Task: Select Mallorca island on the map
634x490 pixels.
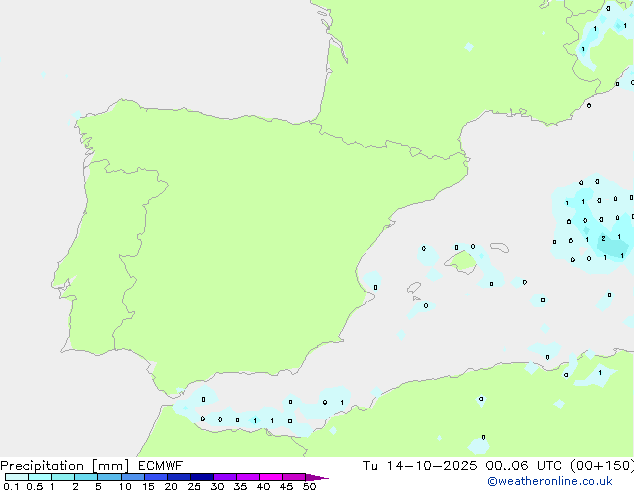Action: click(461, 262)
